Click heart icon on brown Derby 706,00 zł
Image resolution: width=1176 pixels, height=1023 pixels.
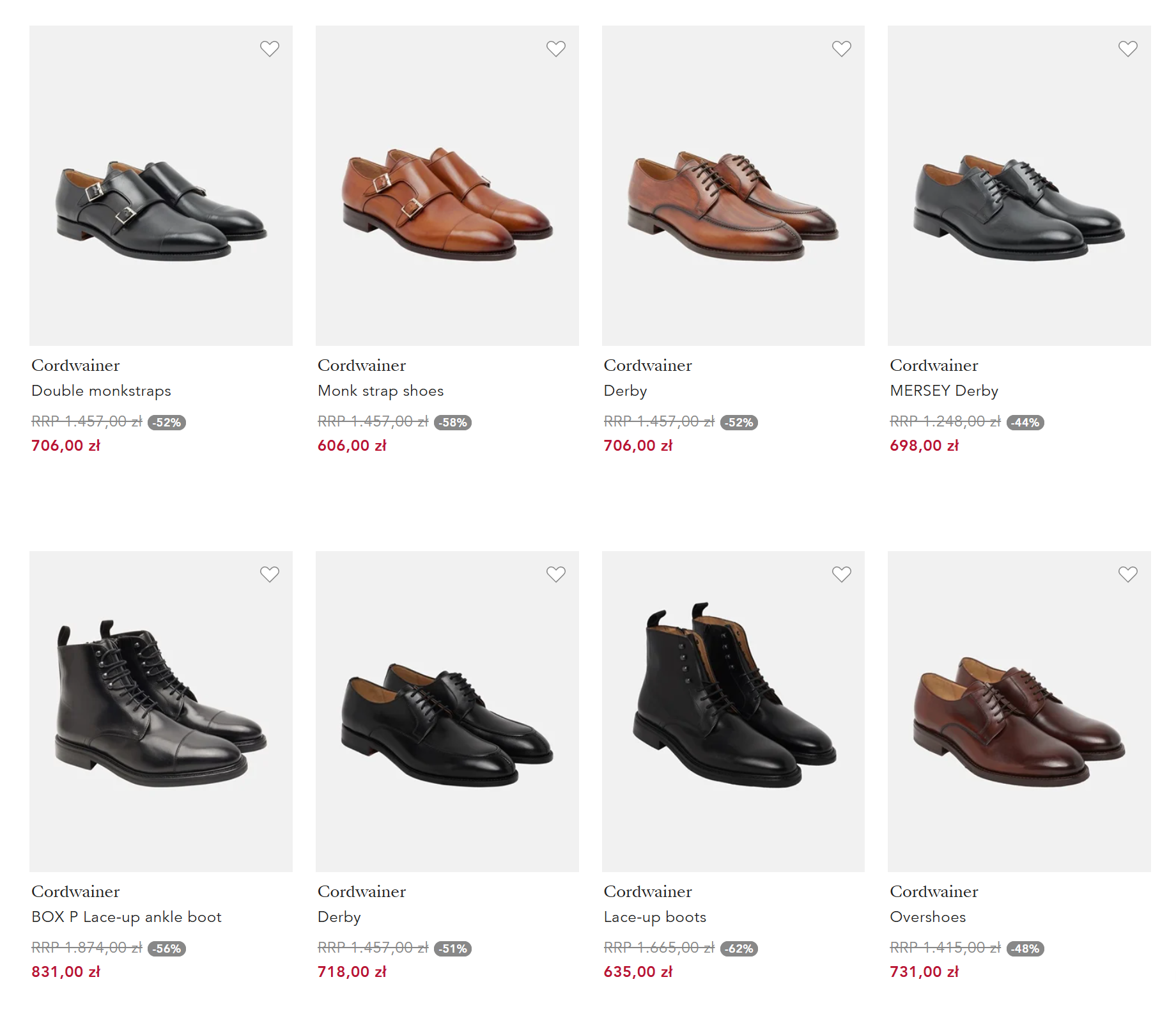tap(842, 49)
